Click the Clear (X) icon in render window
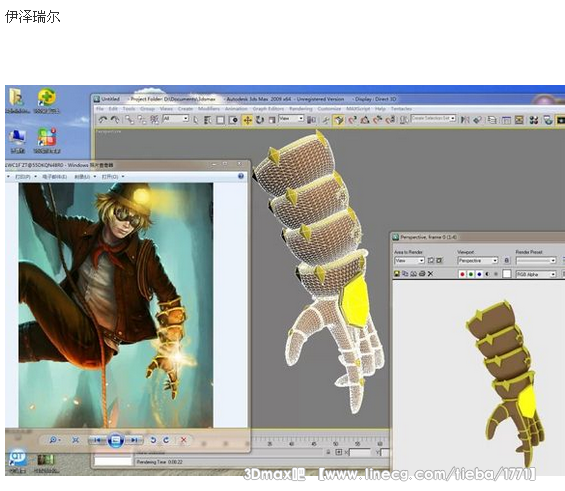The image size is (565, 491). pyautogui.click(x=430, y=274)
